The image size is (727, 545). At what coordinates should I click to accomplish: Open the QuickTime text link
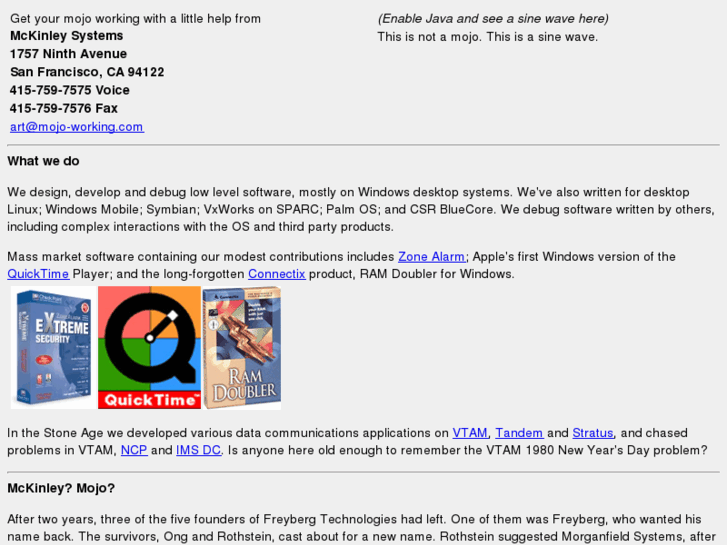(x=38, y=274)
